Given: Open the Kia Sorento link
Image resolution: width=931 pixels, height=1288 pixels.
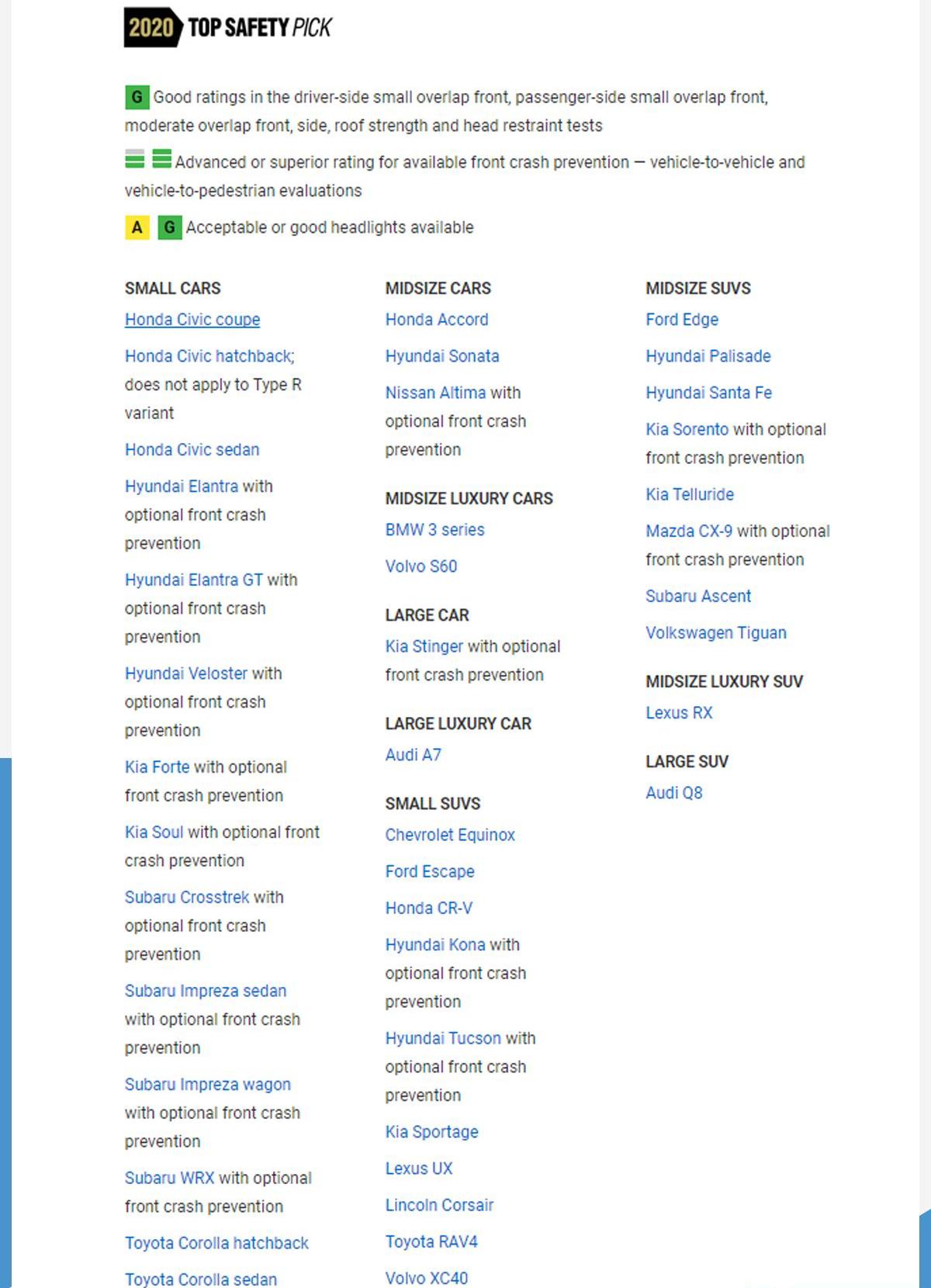Looking at the screenshot, I should pyautogui.click(x=687, y=429).
